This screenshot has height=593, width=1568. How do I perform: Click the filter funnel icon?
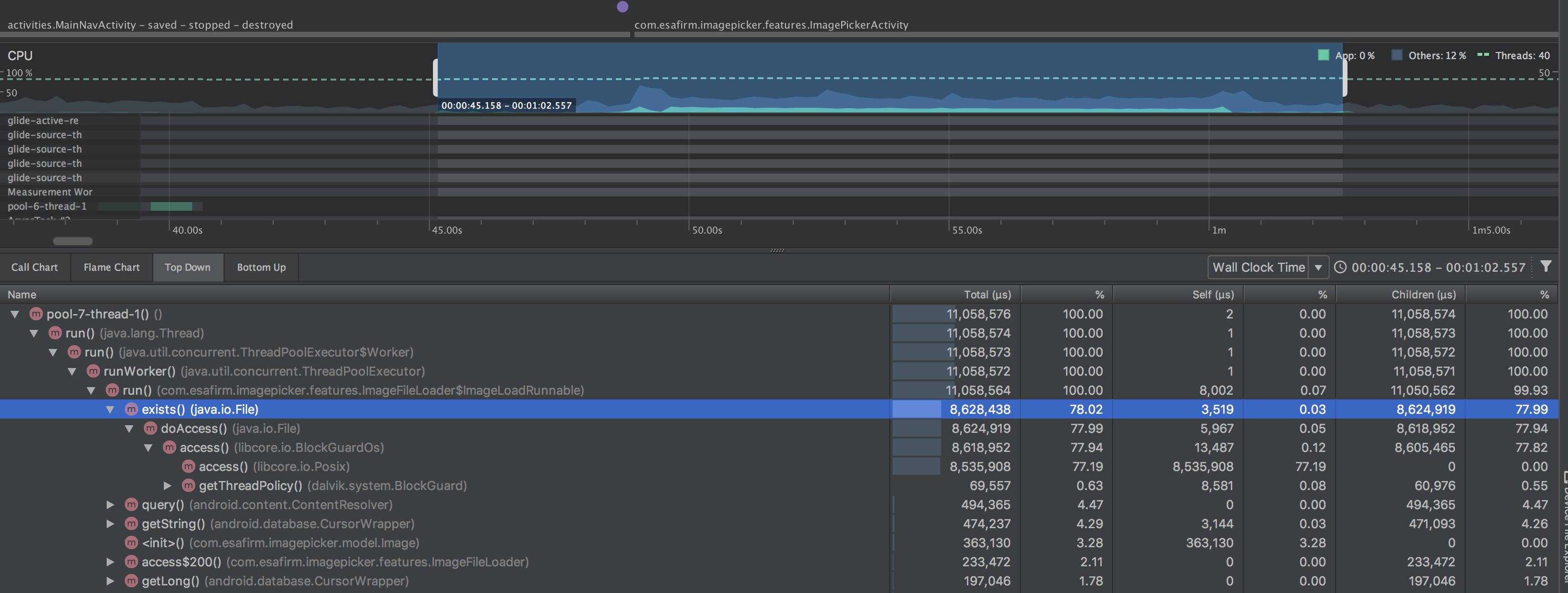1546,266
